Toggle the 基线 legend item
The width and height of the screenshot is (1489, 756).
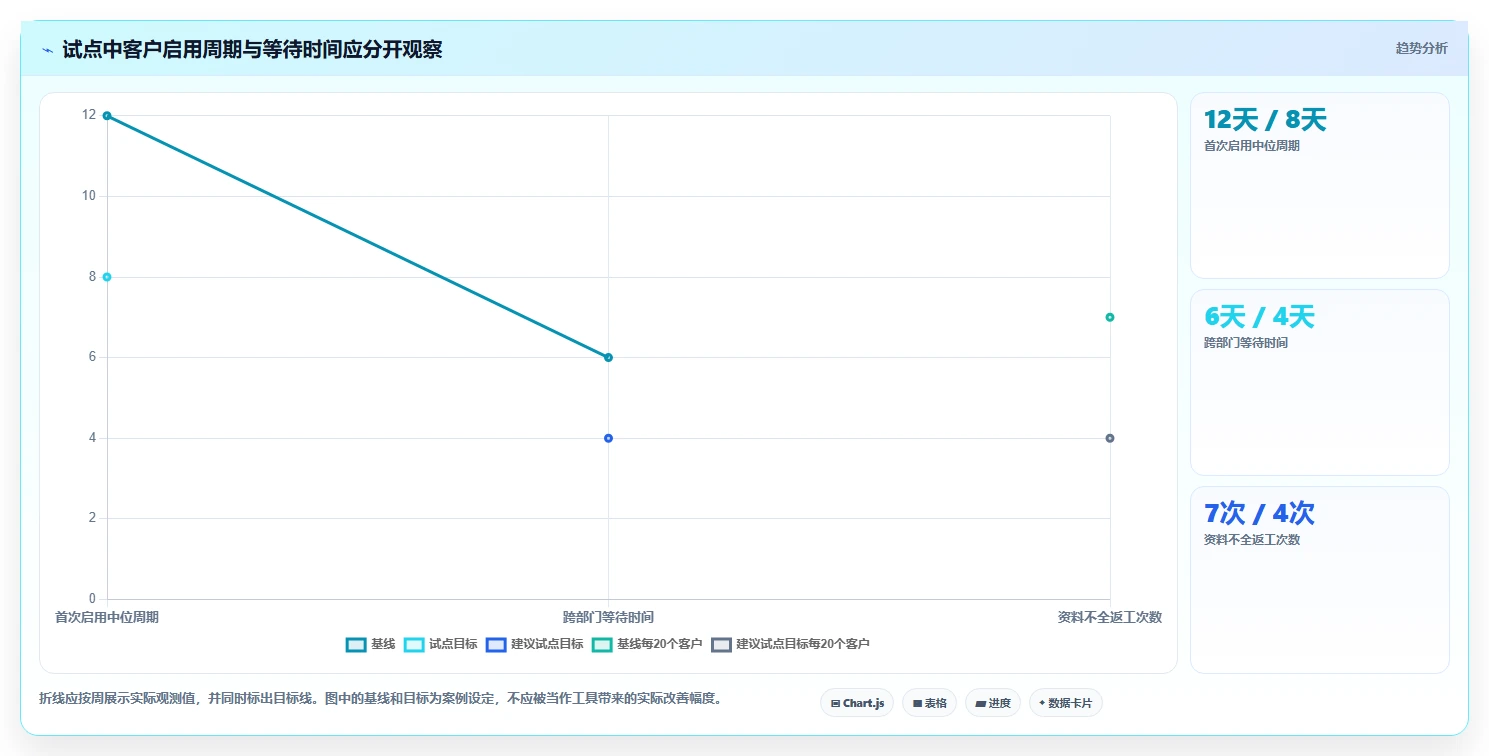(x=371, y=644)
